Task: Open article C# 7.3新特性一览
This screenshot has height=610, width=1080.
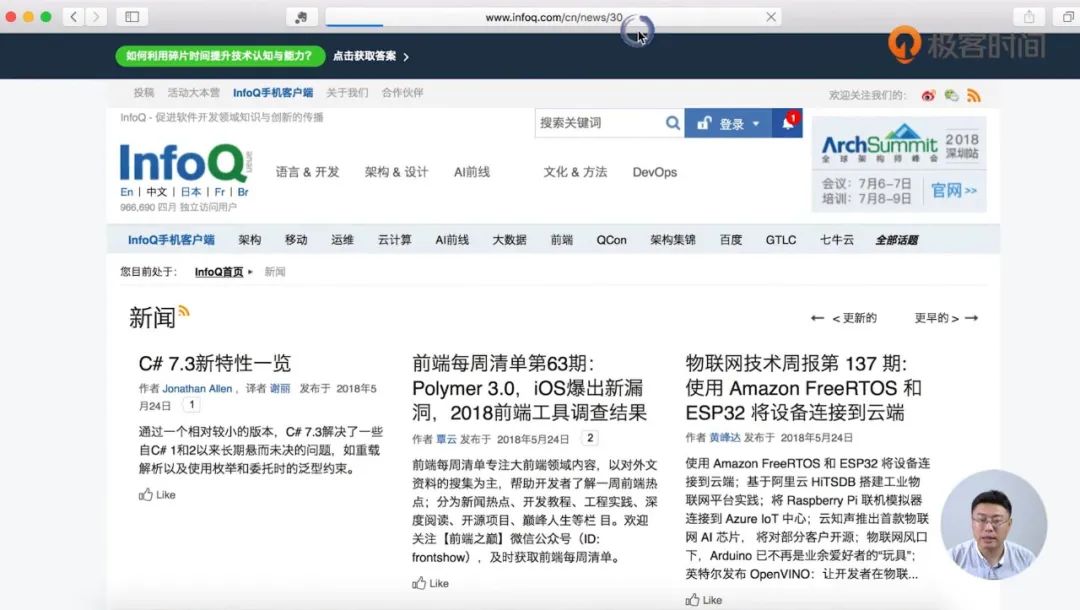Action: 215,364
